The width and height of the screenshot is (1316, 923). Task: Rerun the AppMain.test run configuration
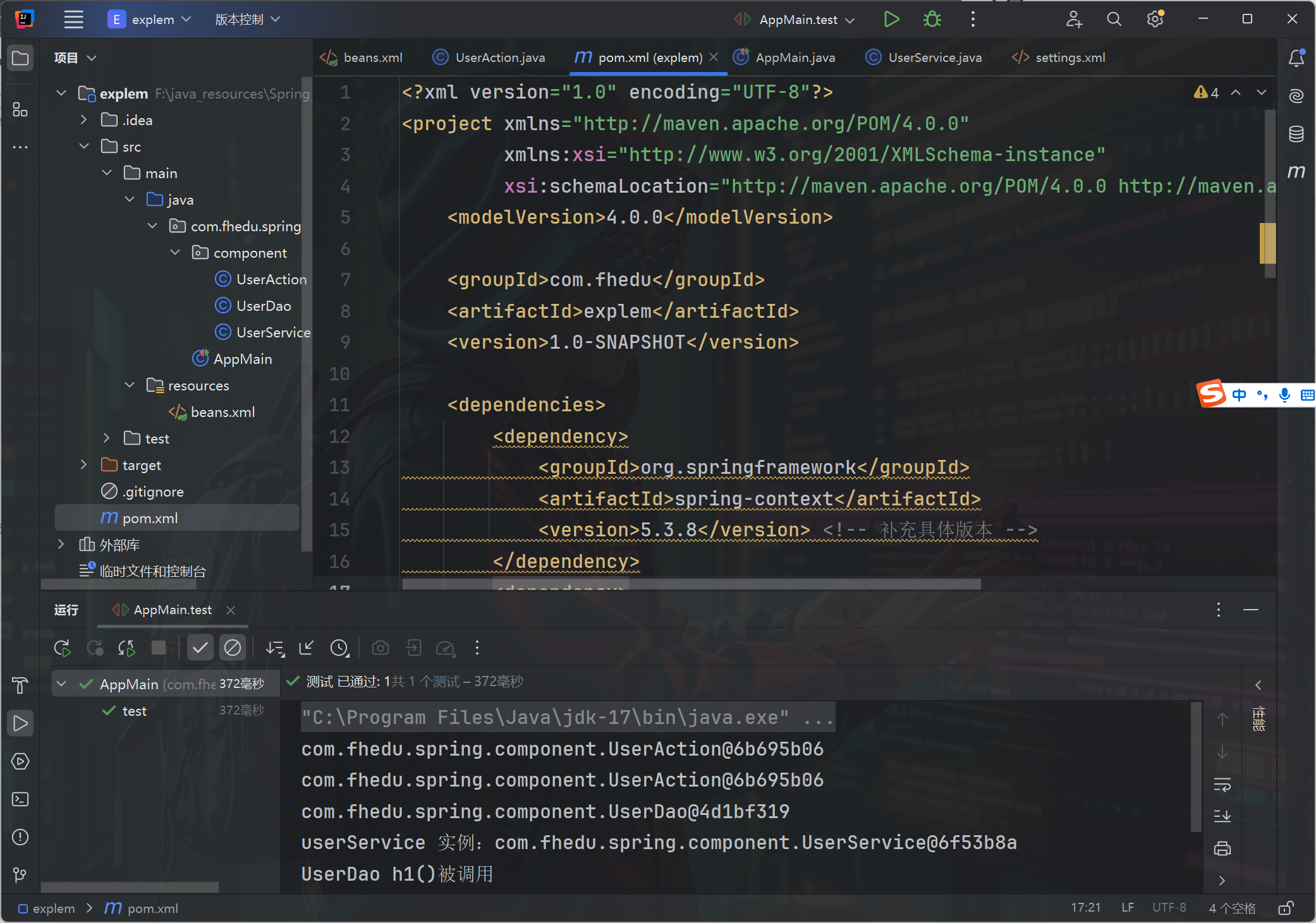pyautogui.click(x=62, y=648)
